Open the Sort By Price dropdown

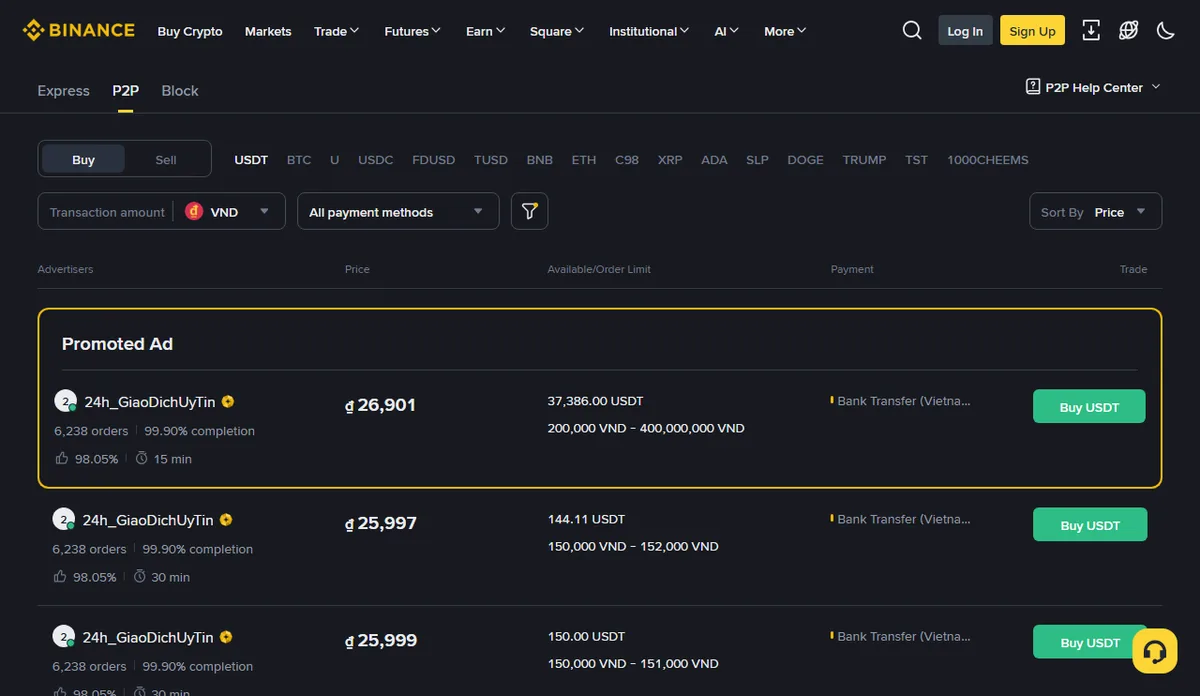click(x=1095, y=211)
